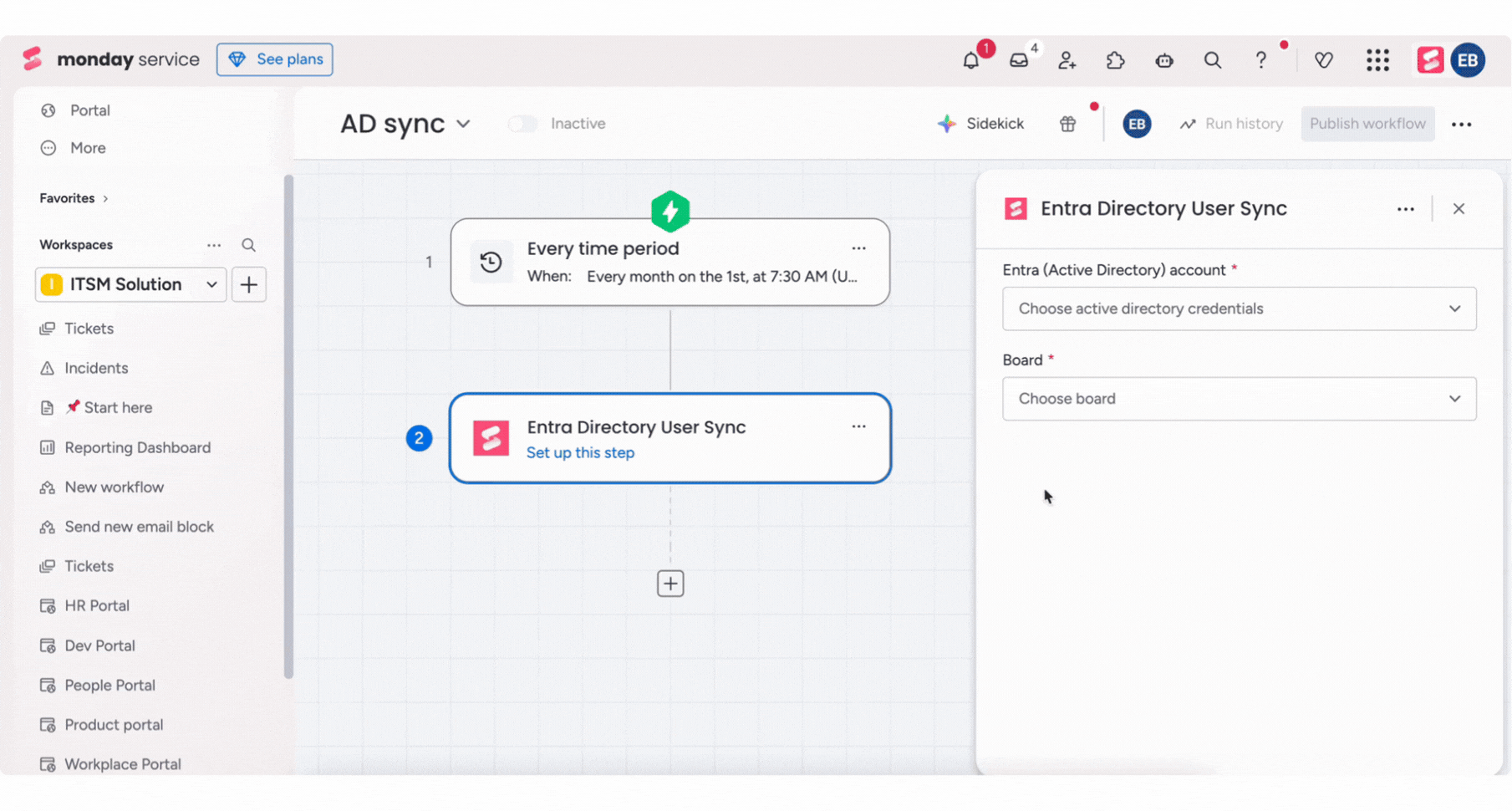Screen dimensions: 1512x811
Task: Open Send new email block workflow
Action: (139, 527)
